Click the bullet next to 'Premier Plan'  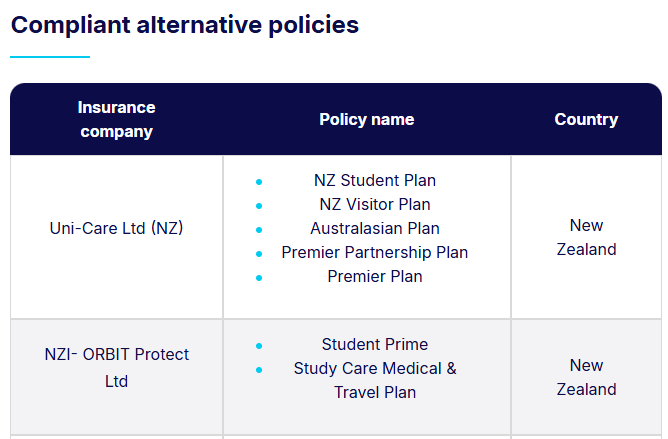[x=259, y=277]
